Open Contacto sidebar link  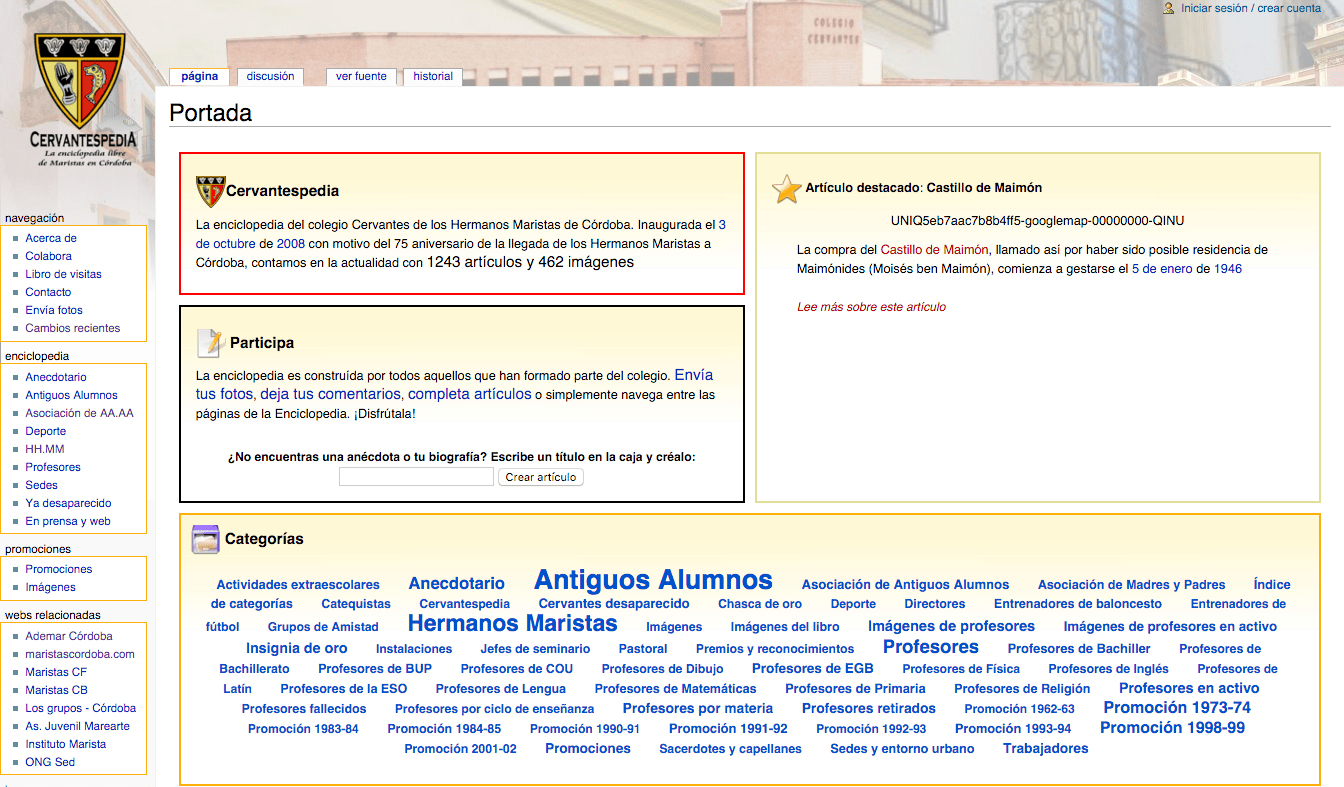48,292
